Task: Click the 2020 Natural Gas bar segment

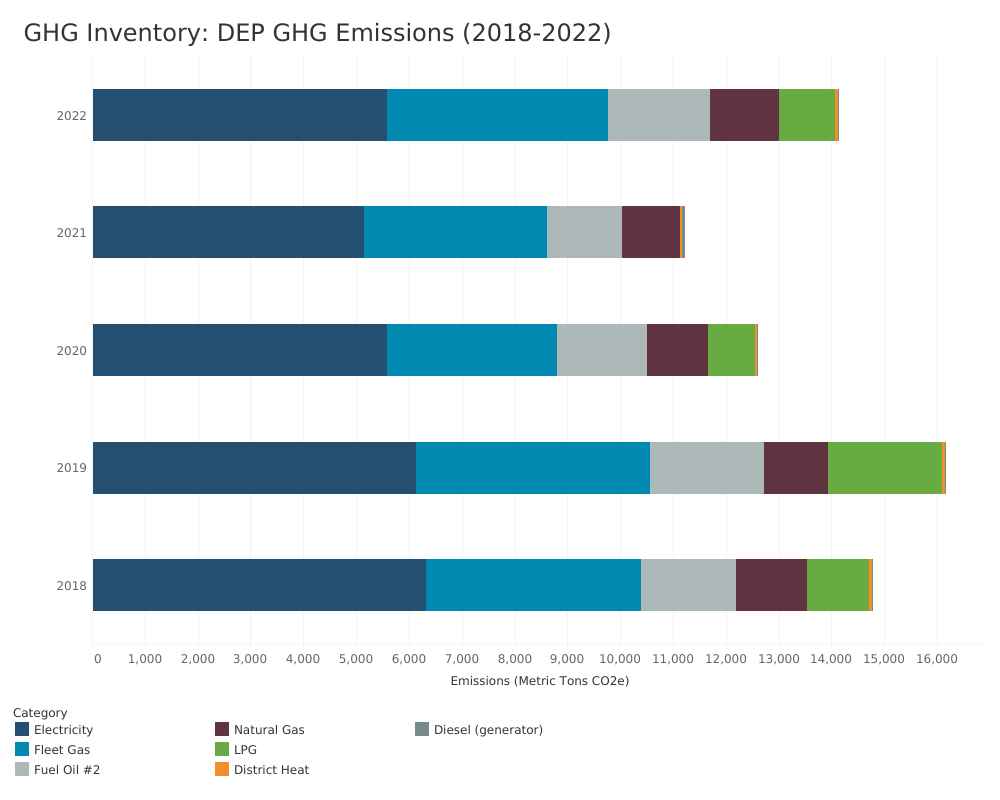Action: pos(677,350)
